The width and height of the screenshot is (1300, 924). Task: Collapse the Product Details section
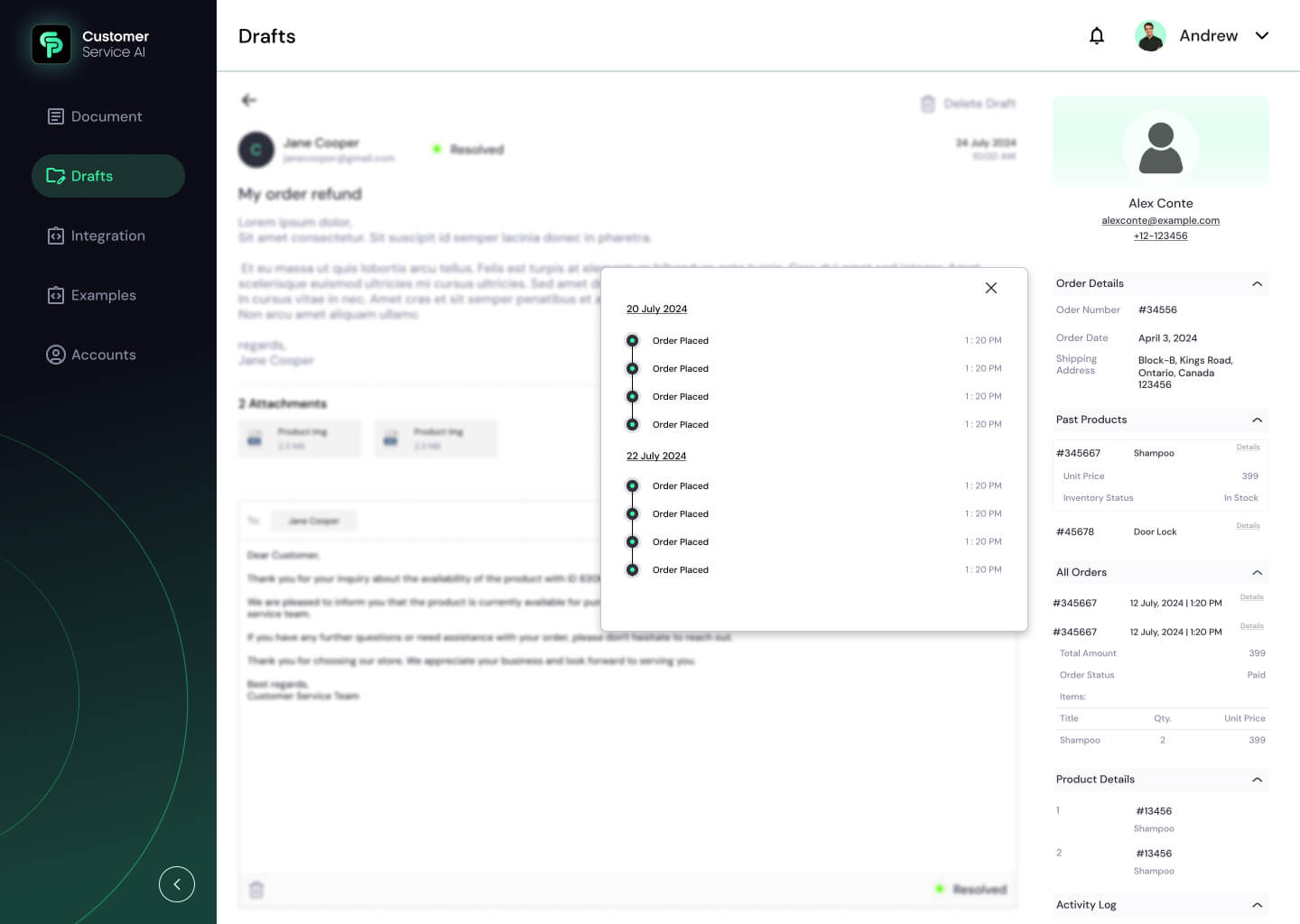1257,780
